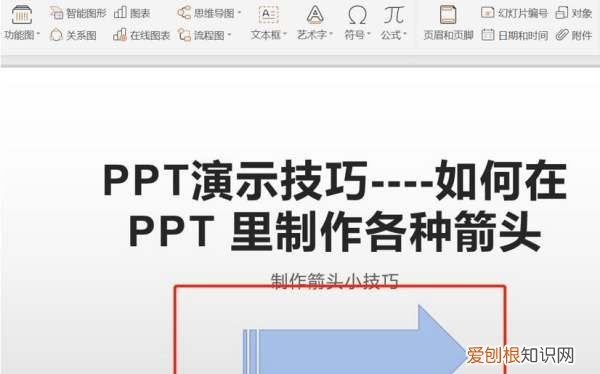This screenshot has width=600, height=374.
Task: Click the 文本框 text box icon
Action: (269, 15)
